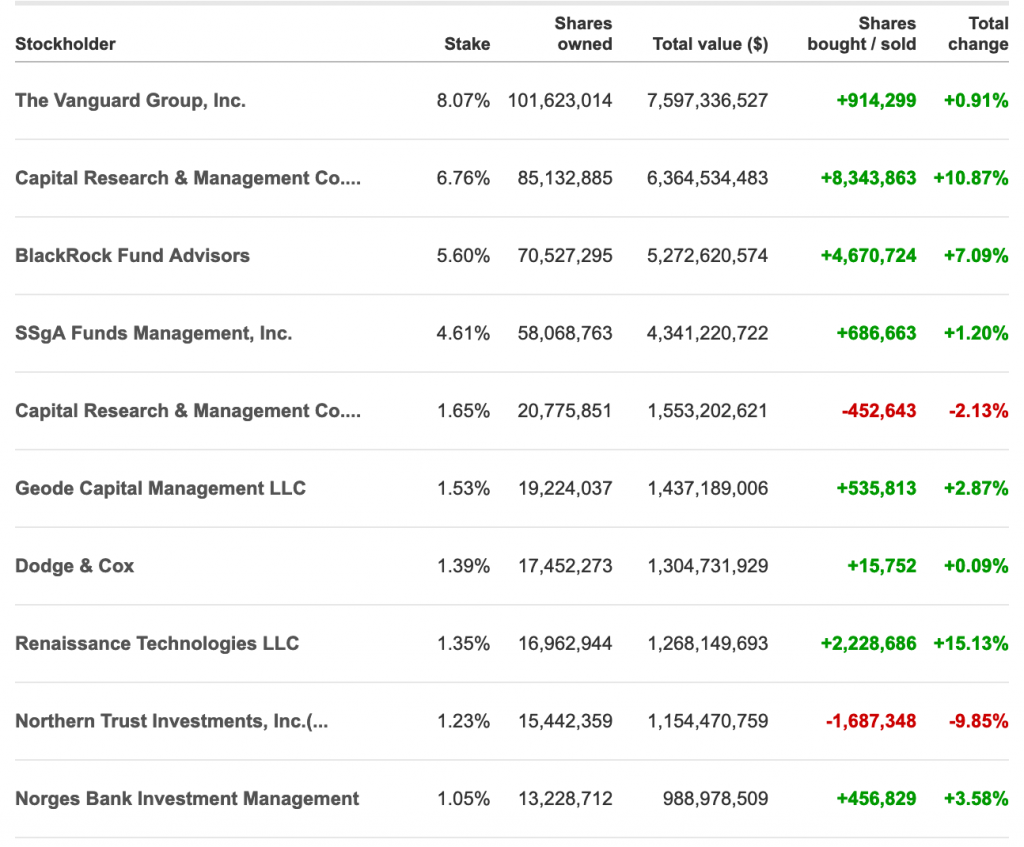Click the +8,343,863 shares bought figure
Screen dimensions: 1024x847
pos(869,178)
